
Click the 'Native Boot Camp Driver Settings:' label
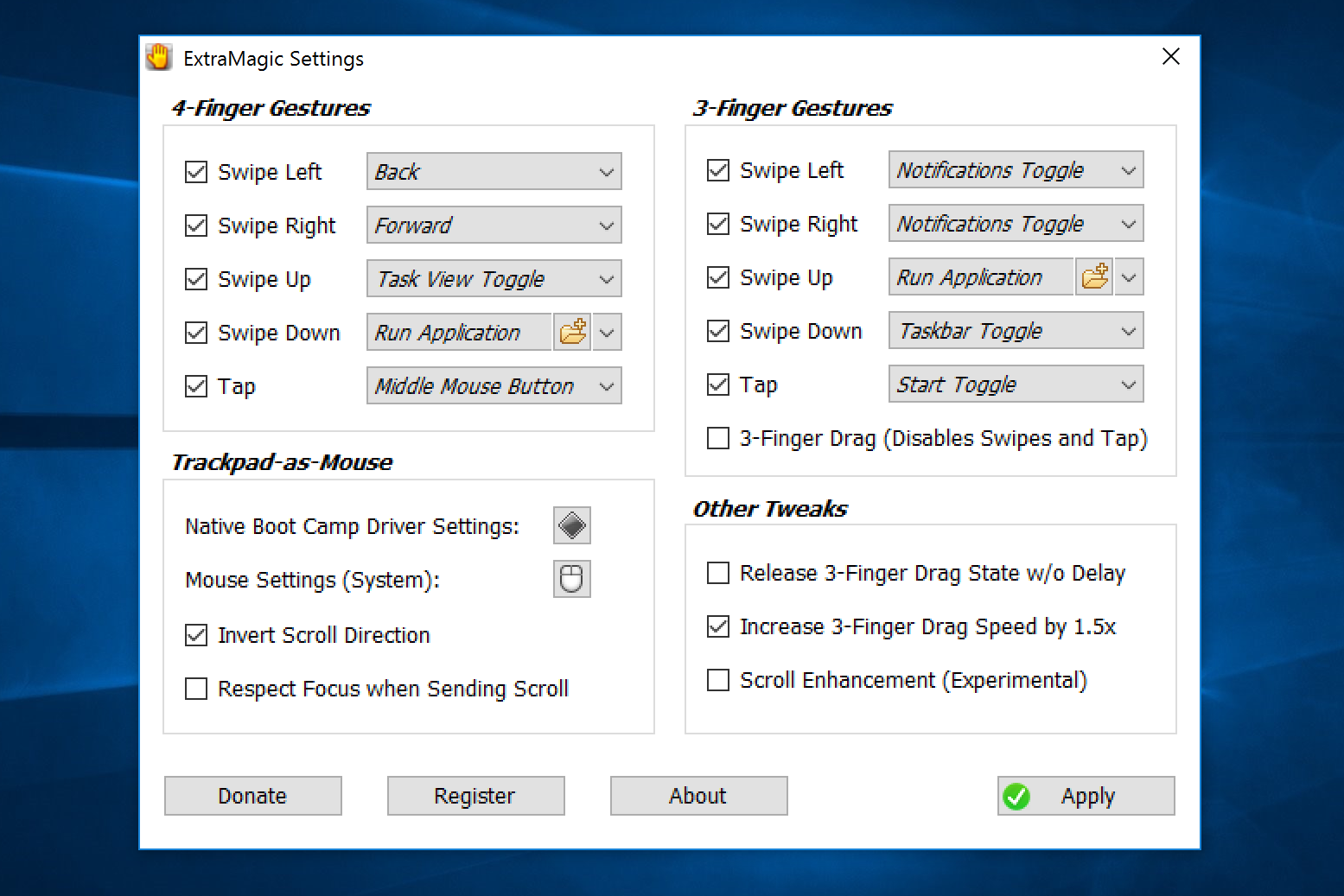pos(352,526)
